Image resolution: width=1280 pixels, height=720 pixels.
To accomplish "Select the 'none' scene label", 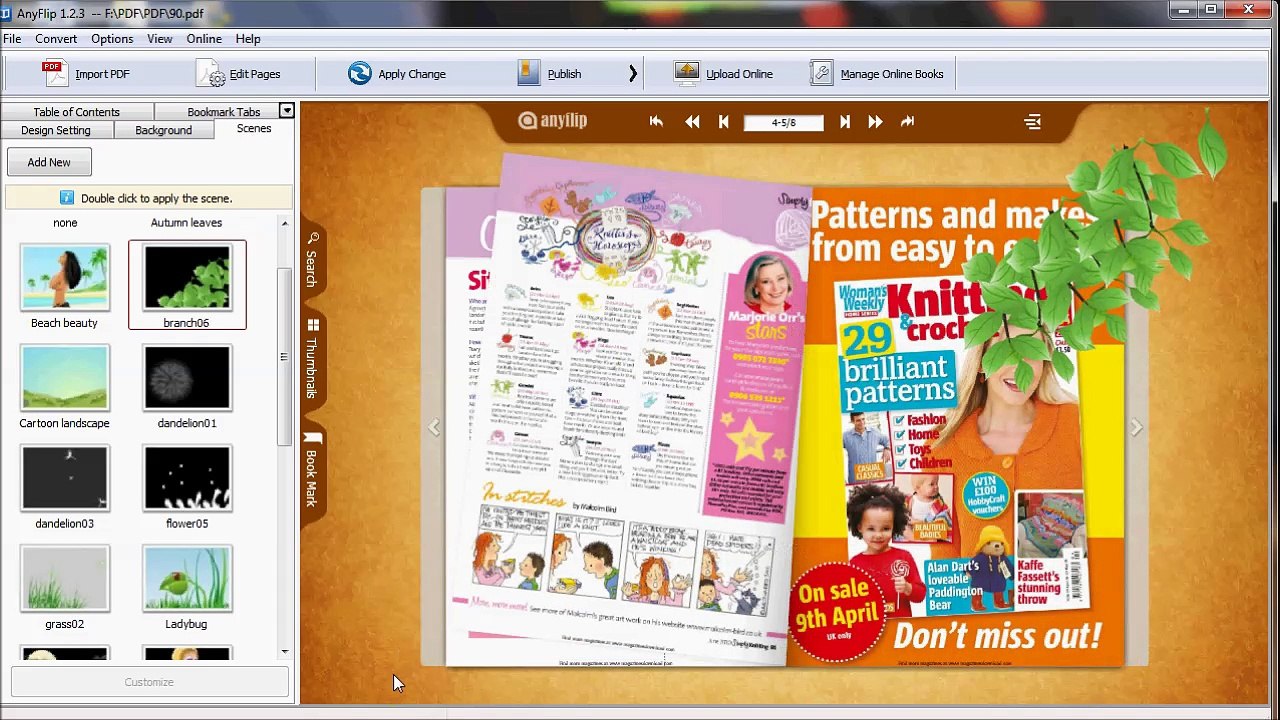I will coord(65,223).
